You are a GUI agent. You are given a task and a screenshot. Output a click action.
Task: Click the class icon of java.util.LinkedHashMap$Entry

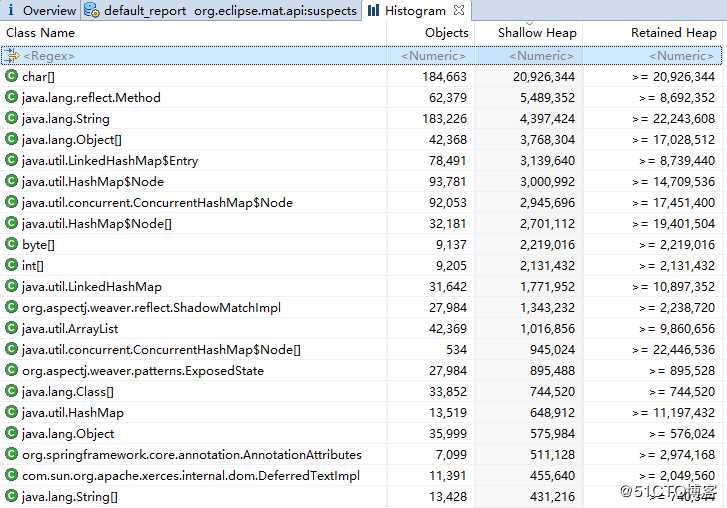11,160
